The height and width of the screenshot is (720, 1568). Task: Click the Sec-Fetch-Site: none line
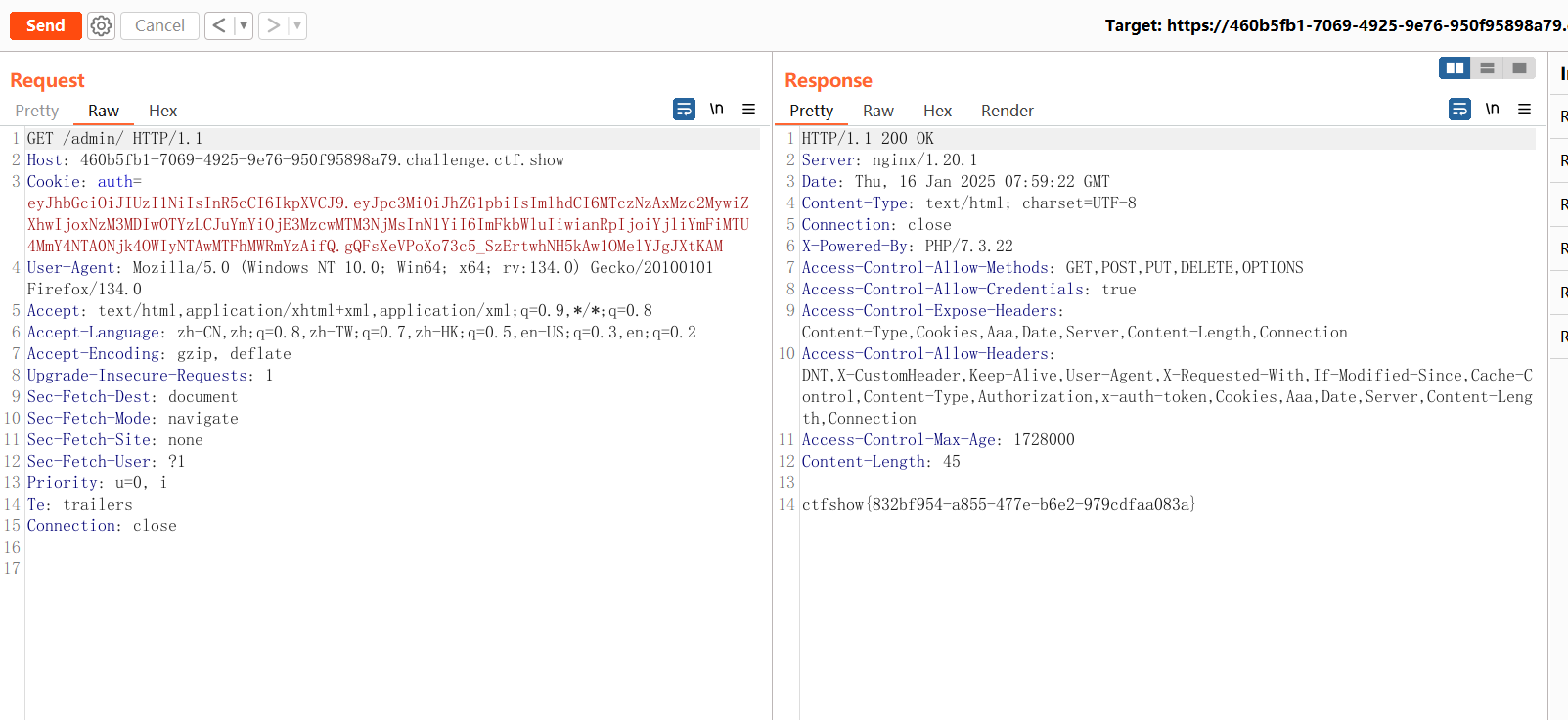[x=114, y=440]
